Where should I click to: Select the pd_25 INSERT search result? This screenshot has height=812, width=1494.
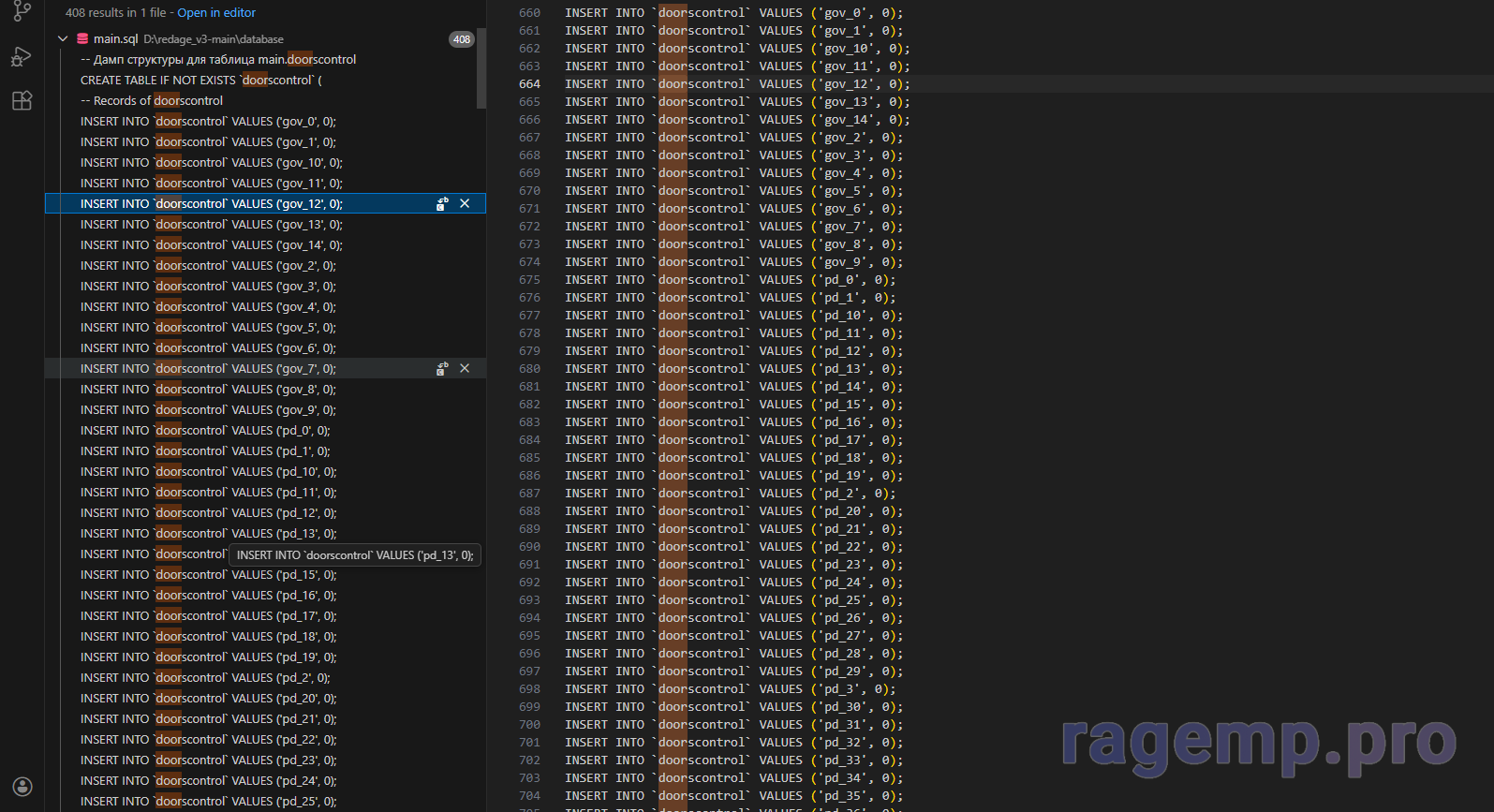[x=208, y=802]
